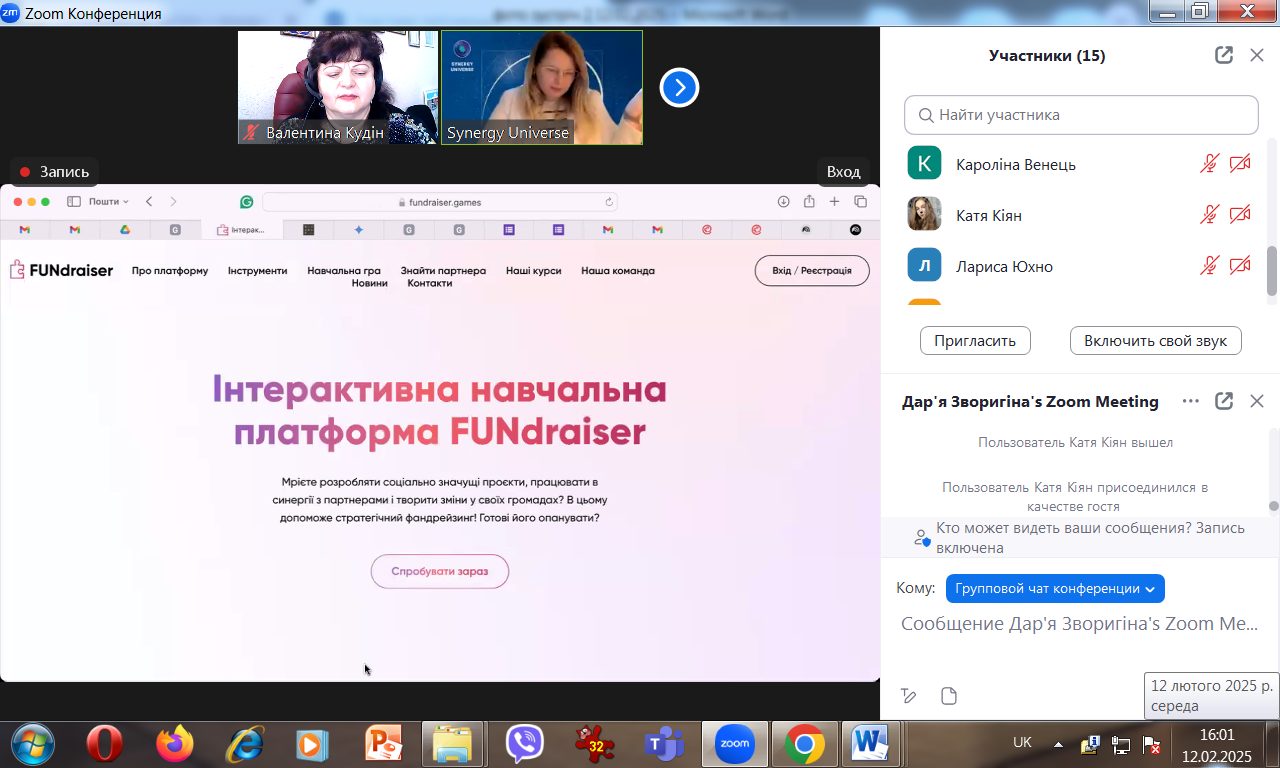Launch Firefox from the taskbar
Image resolution: width=1280 pixels, height=768 pixels.
click(x=174, y=744)
